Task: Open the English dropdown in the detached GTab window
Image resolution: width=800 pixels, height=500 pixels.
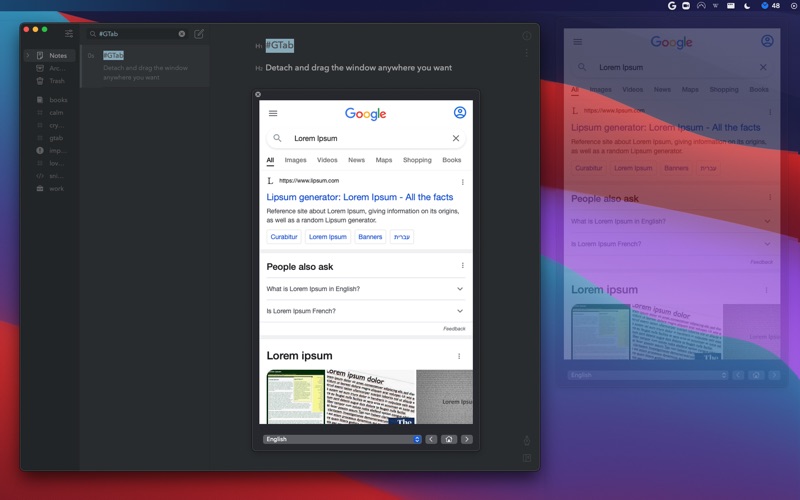Action: [x=647, y=375]
